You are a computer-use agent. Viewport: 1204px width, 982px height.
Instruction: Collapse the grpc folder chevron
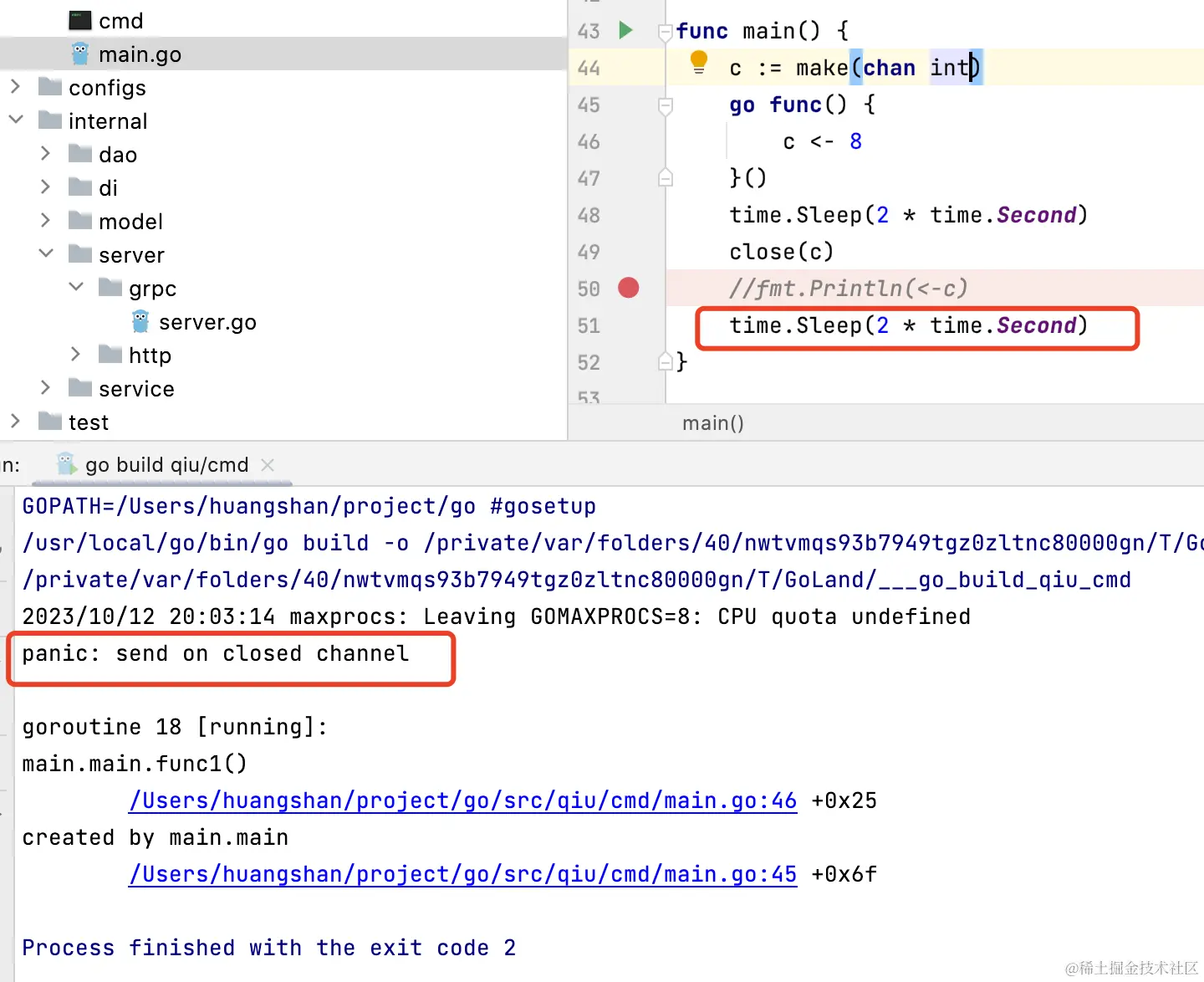76,287
